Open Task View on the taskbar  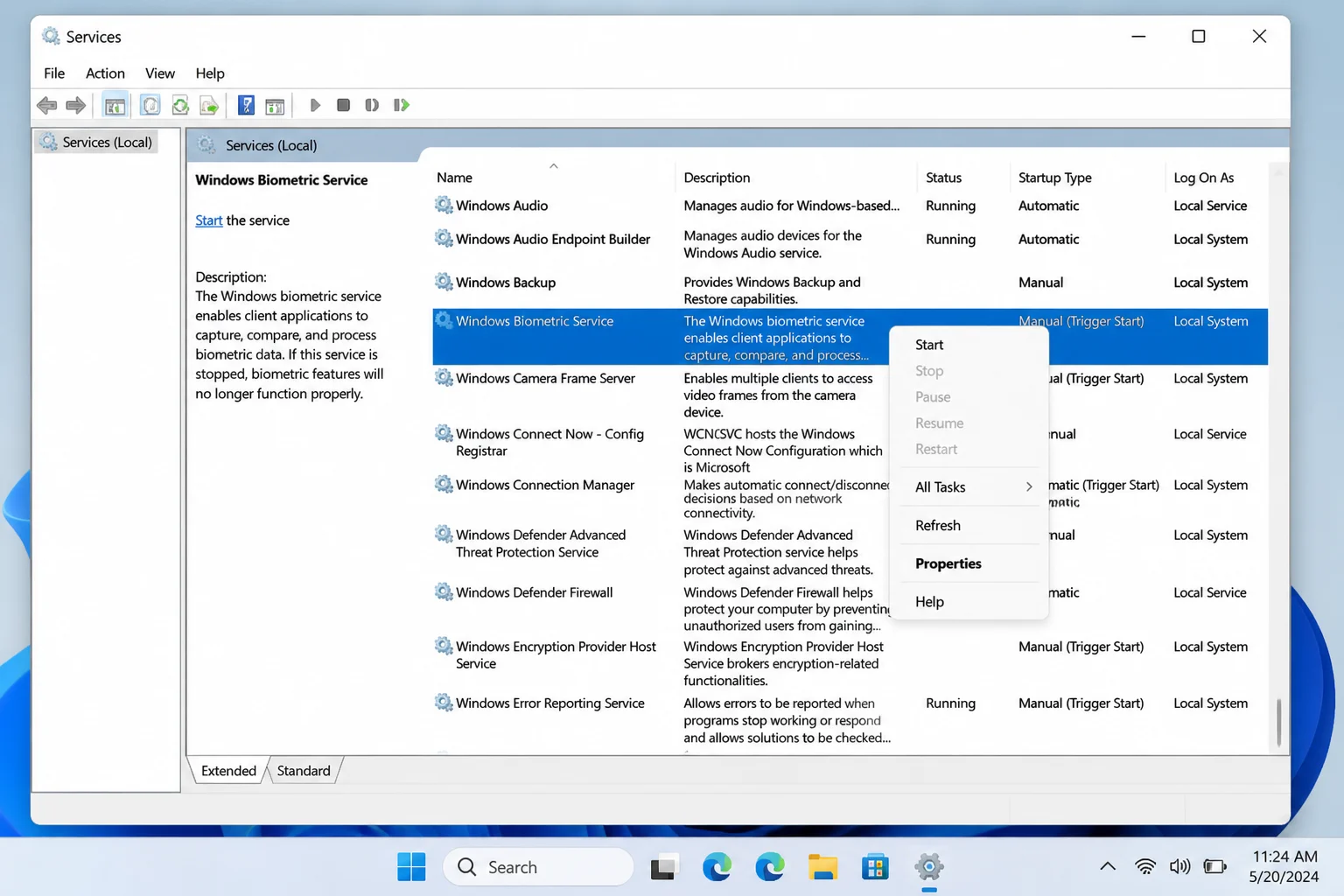pyautogui.click(x=664, y=867)
